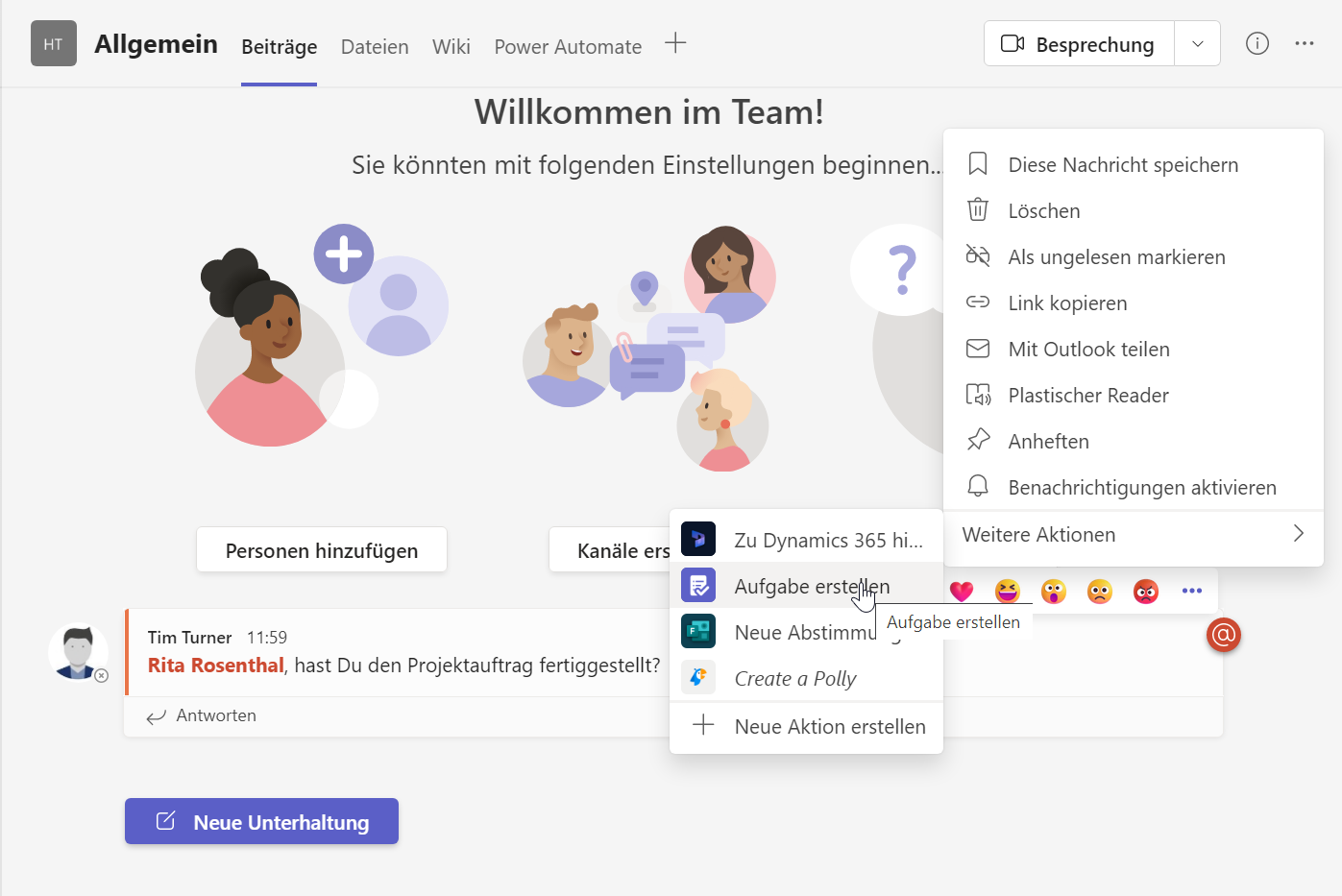Click the Allgemein channel title
The width and height of the screenshot is (1342, 896).
point(156,44)
